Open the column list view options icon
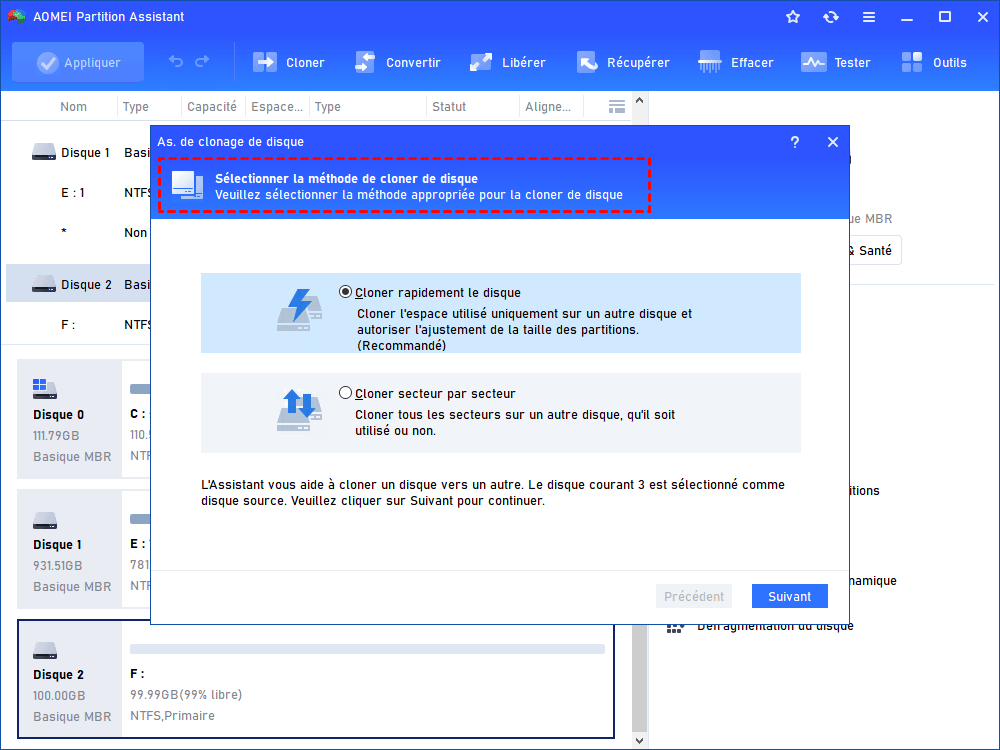Screen dimensions: 1000x750 pos(617,107)
